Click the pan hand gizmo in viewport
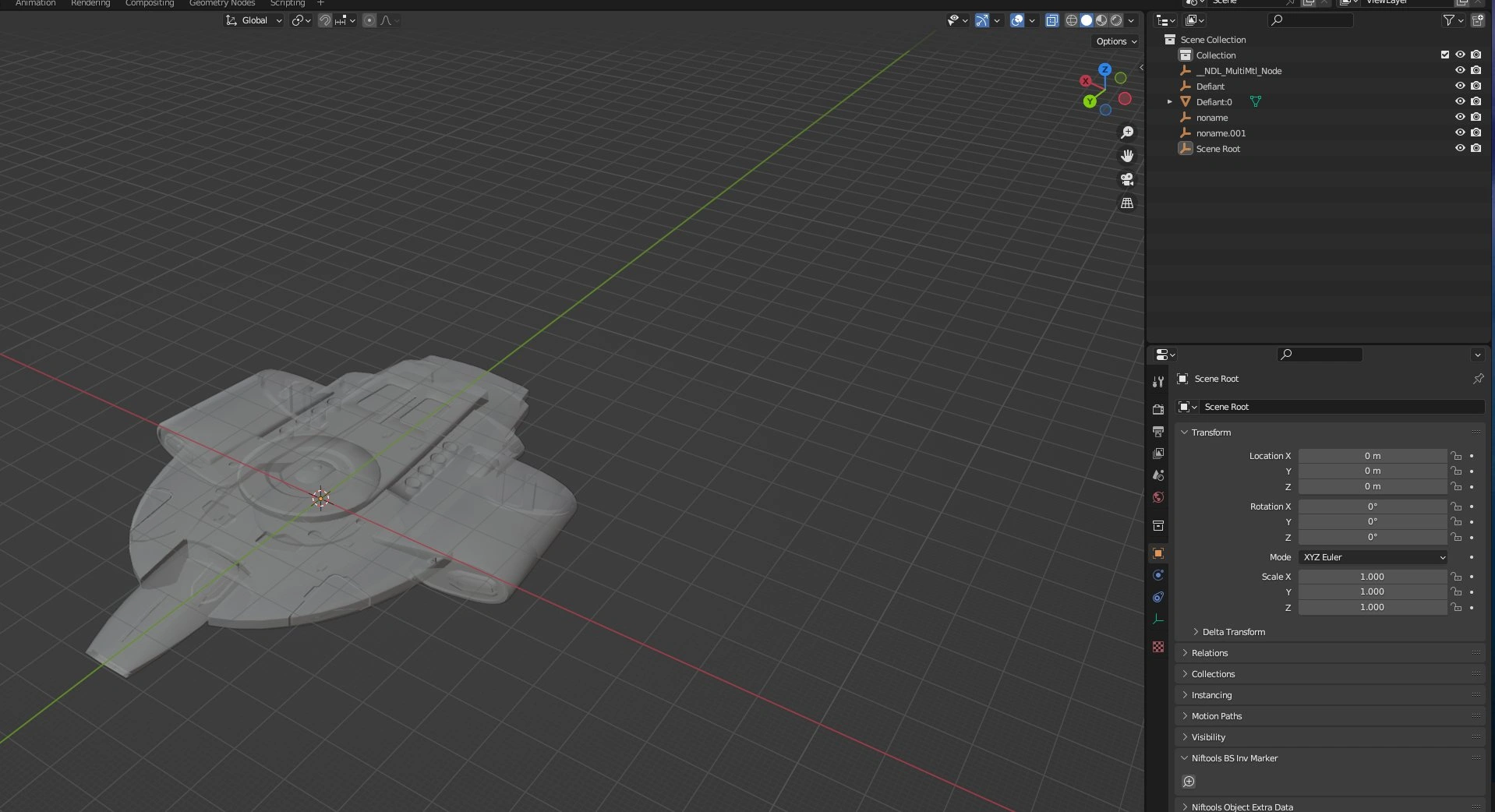The image size is (1495, 812). (x=1127, y=156)
